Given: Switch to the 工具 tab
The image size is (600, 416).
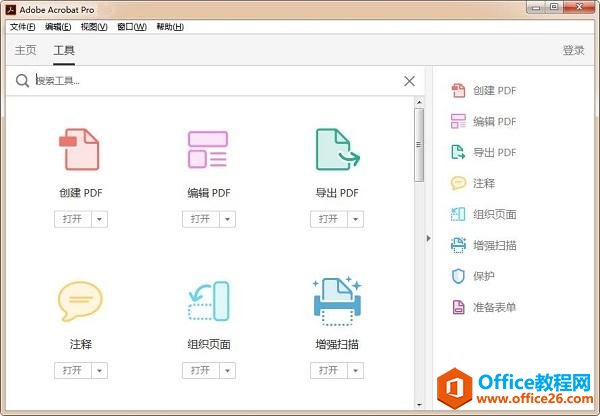Looking at the screenshot, I should (64, 50).
